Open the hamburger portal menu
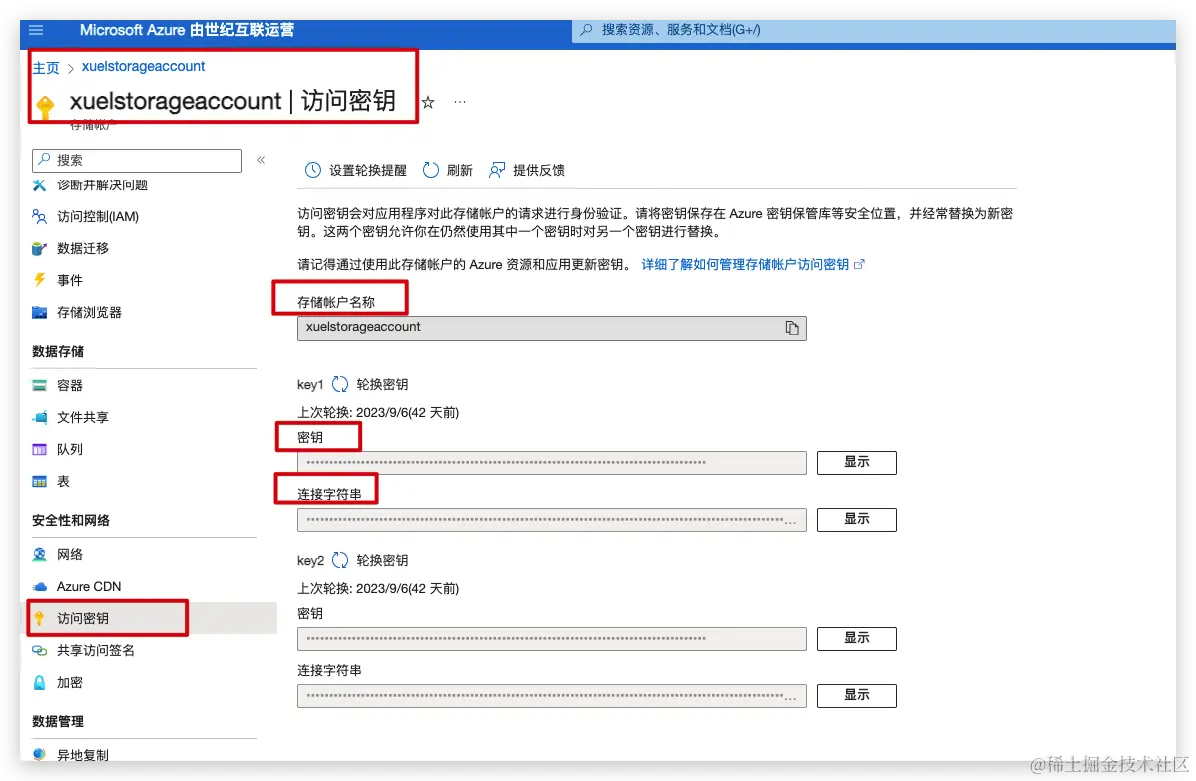The height and width of the screenshot is (781, 1196). click(x=36, y=30)
